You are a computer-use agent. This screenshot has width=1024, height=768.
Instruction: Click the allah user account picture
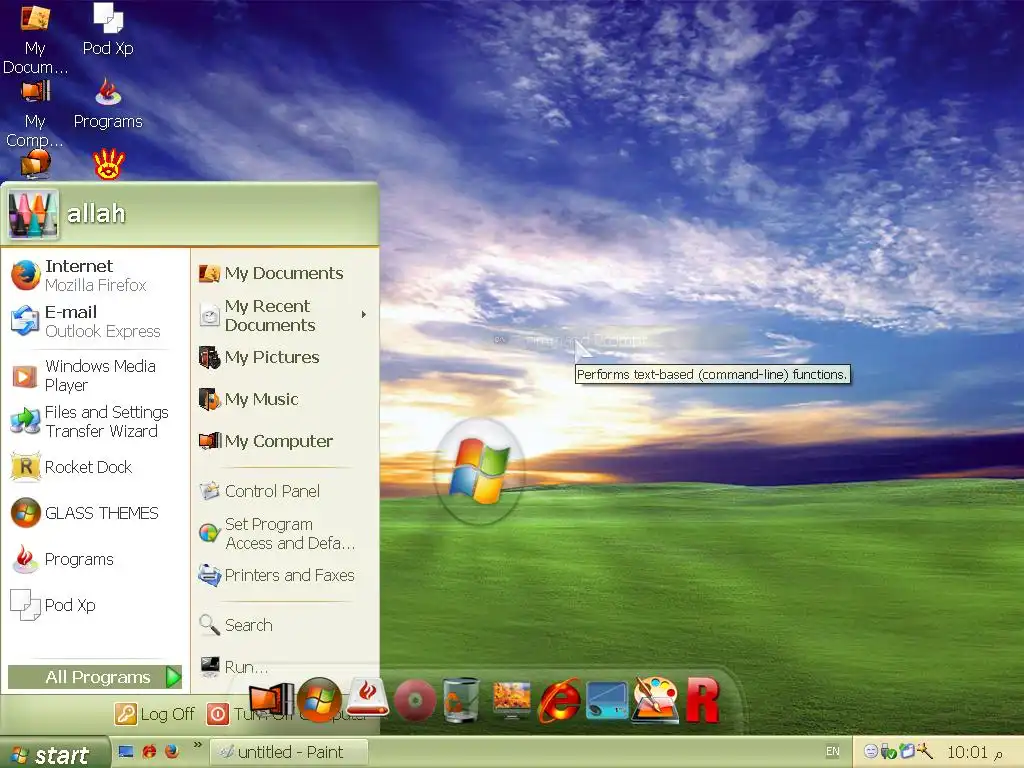(x=33, y=214)
